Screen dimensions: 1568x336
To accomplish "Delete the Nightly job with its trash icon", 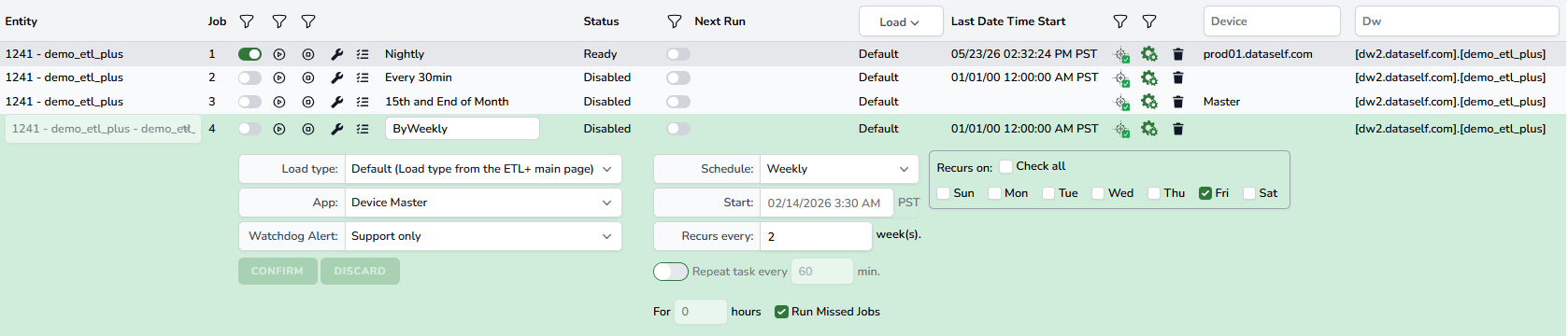I will (1178, 54).
